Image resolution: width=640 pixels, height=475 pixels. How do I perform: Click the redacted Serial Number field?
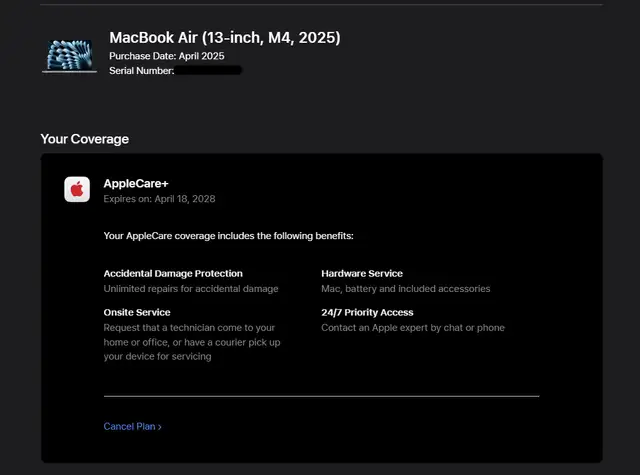click(209, 71)
